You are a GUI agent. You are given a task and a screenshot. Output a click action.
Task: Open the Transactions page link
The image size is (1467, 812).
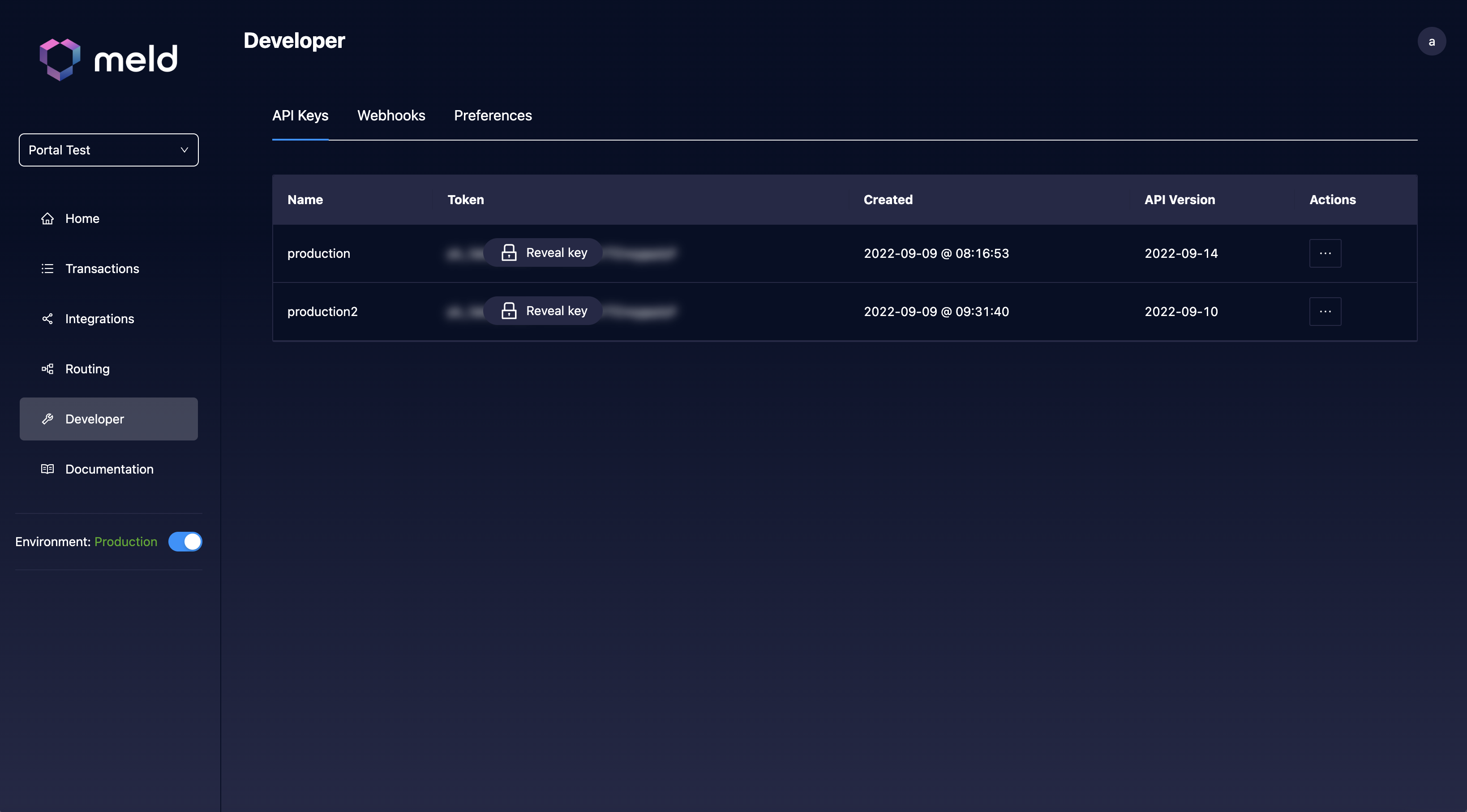102,269
